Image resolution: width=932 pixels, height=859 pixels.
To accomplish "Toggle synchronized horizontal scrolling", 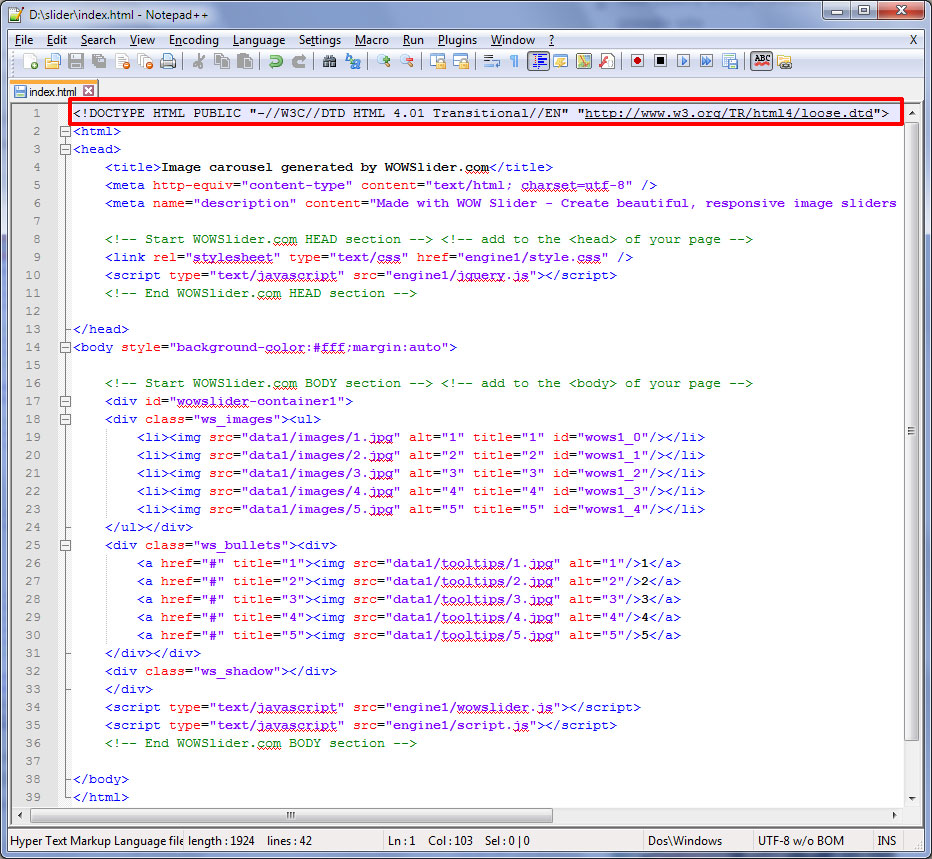I will click(461, 61).
